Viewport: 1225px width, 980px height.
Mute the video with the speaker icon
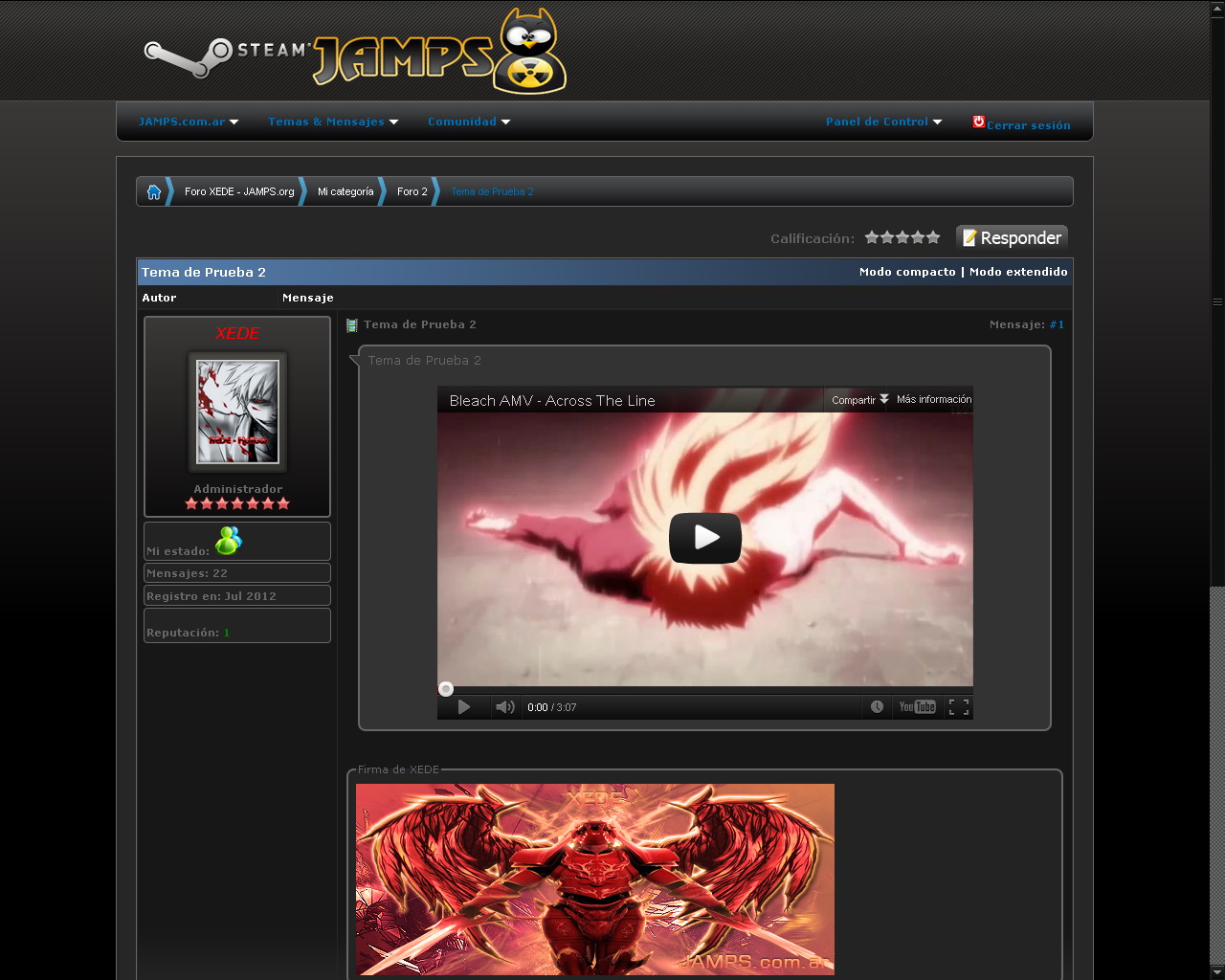coord(504,707)
